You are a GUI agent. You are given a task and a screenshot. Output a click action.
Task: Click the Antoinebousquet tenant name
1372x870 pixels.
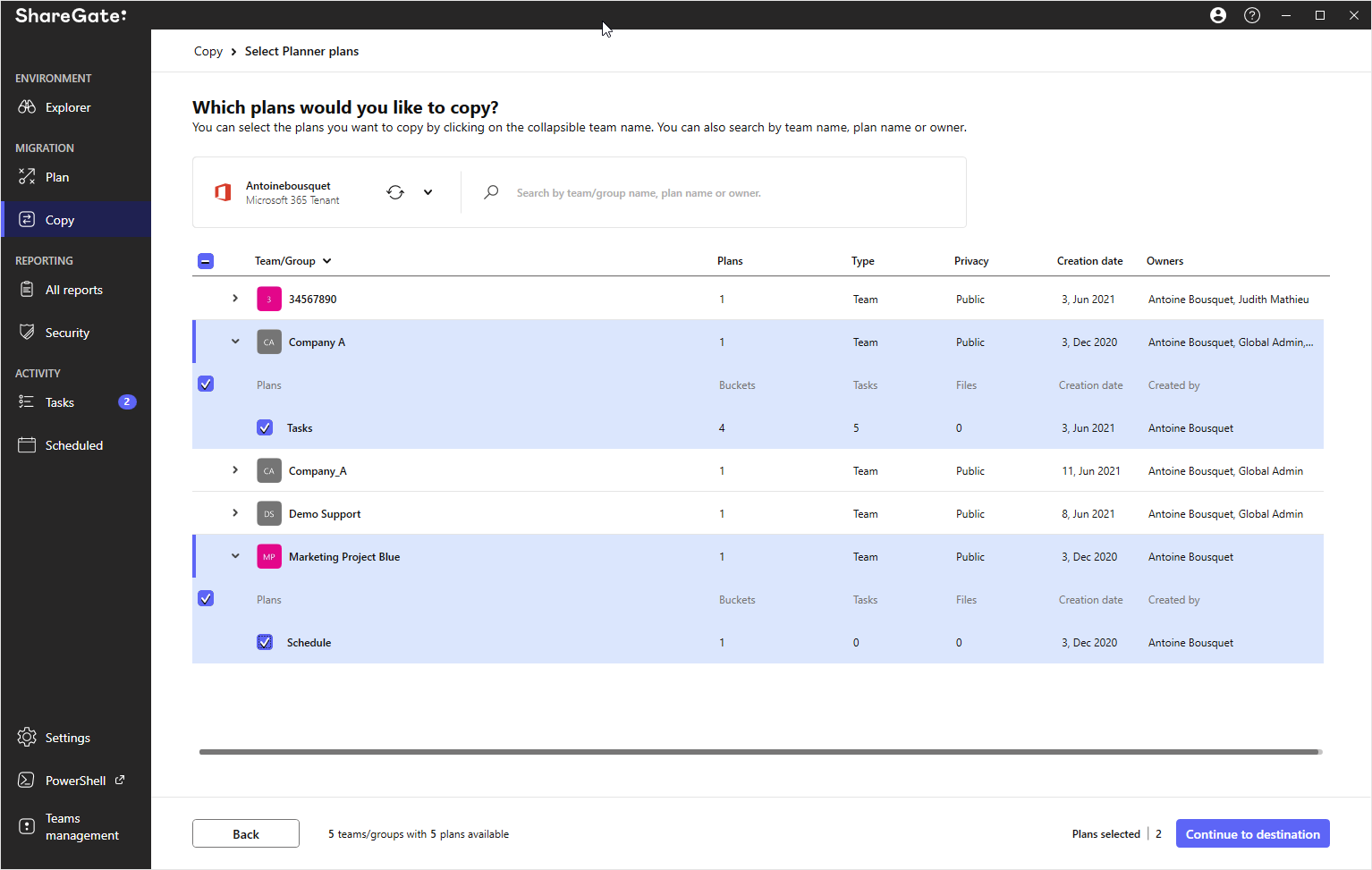(288, 186)
